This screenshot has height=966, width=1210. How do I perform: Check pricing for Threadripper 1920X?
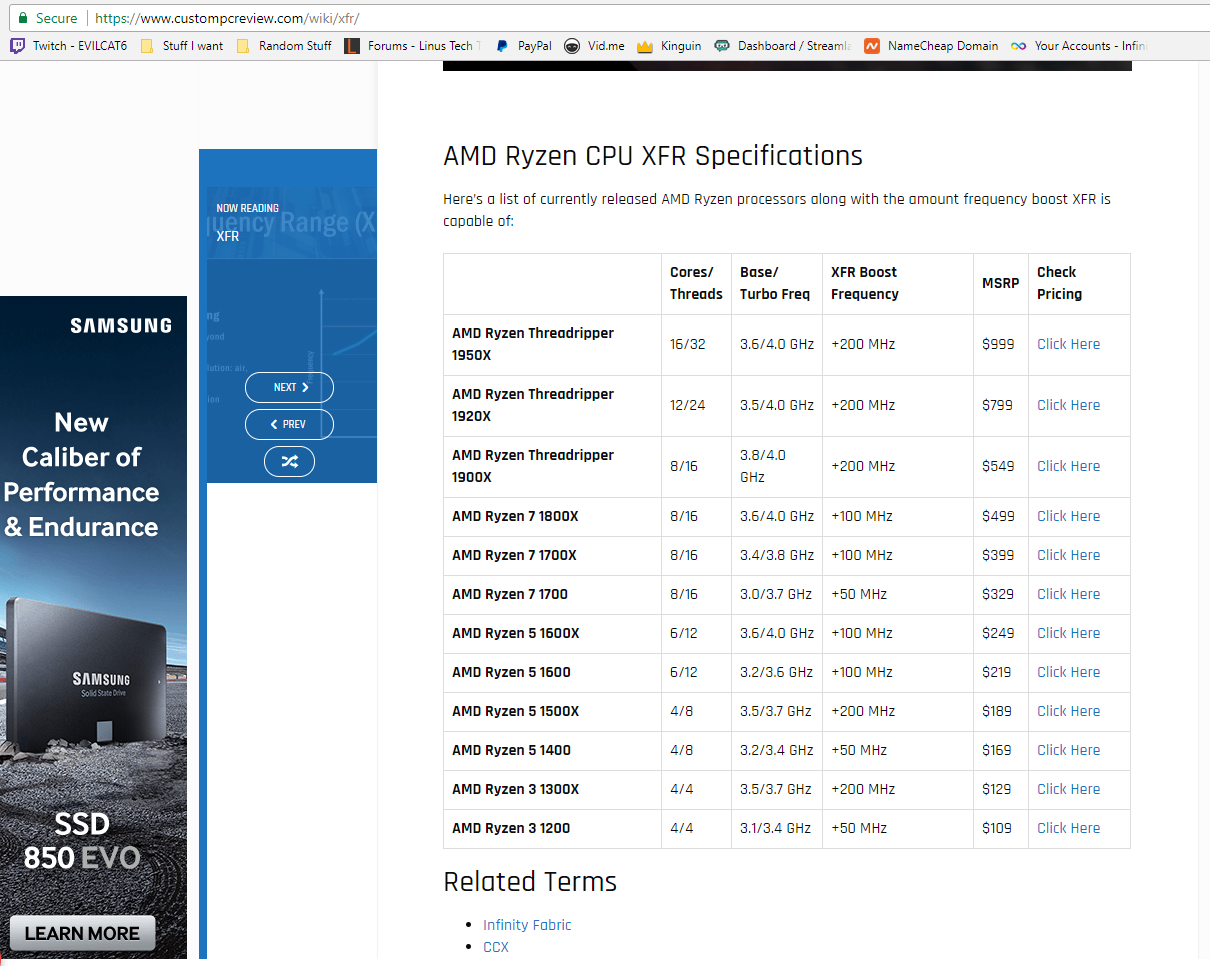(x=1068, y=405)
